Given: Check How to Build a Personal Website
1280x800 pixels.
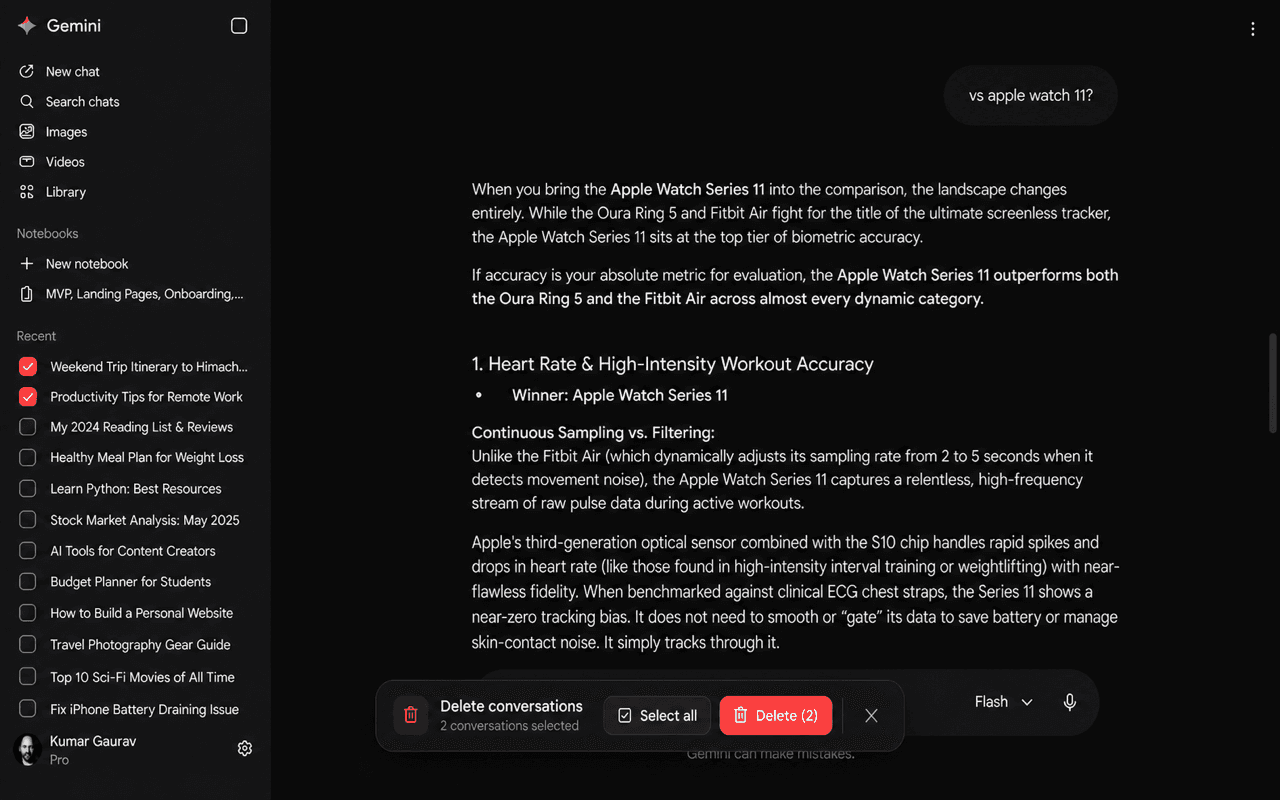Looking at the screenshot, I should 28,613.
